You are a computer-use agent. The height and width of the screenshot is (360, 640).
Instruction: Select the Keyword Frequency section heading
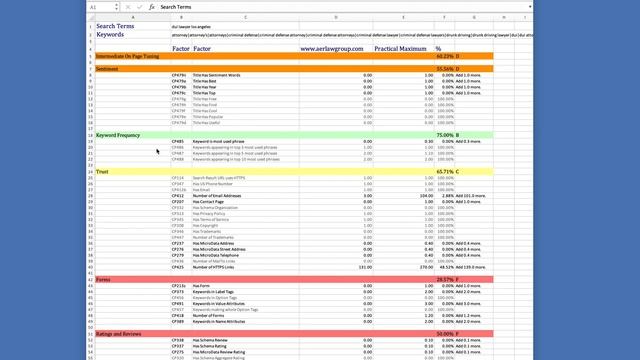tap(118, 135)
